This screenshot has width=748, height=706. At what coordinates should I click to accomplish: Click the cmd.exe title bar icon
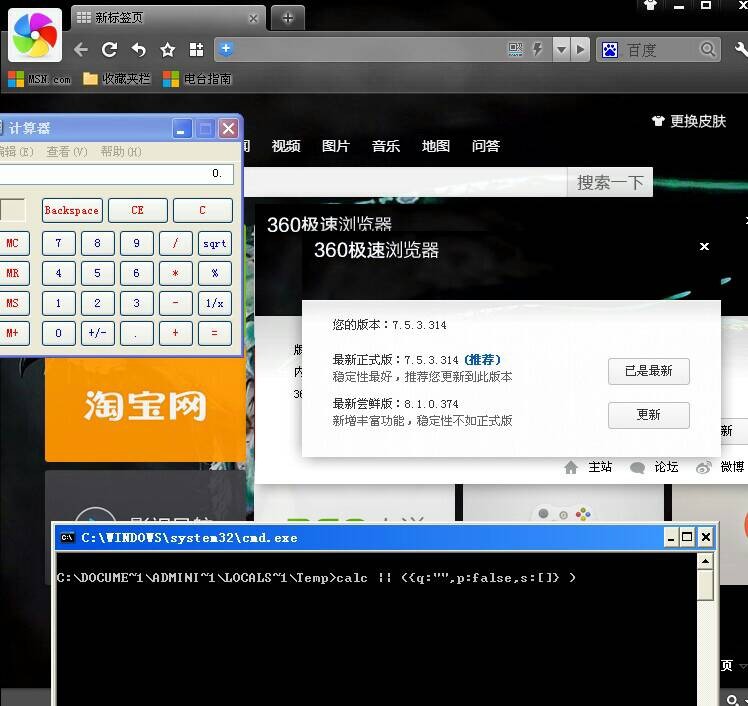click(67, 538)
